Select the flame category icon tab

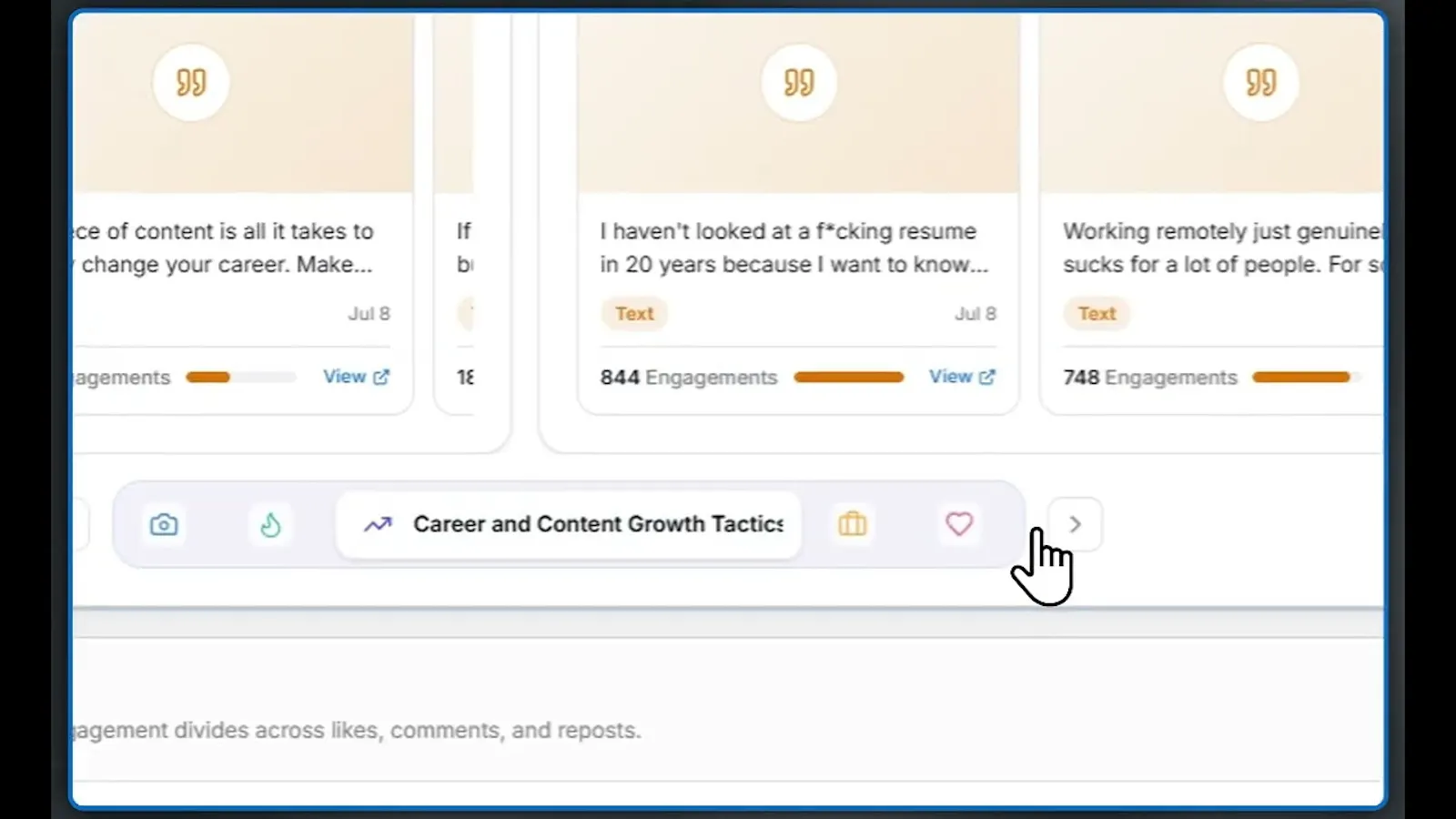tap(270, 524)
